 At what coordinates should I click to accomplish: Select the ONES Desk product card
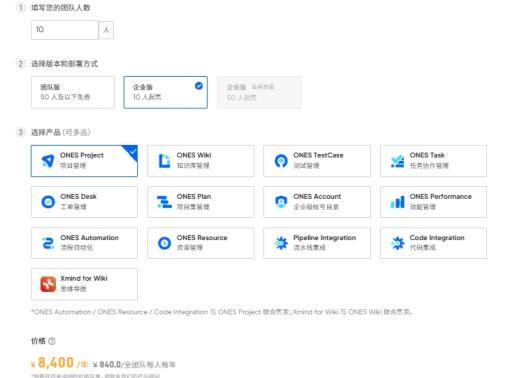(x=84, y=202)
